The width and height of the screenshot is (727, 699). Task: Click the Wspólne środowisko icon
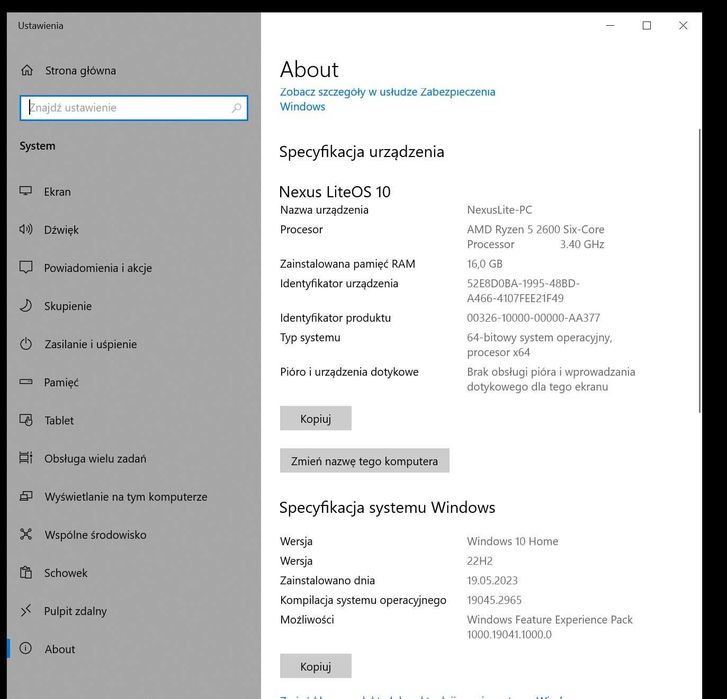tap(26, 534)
